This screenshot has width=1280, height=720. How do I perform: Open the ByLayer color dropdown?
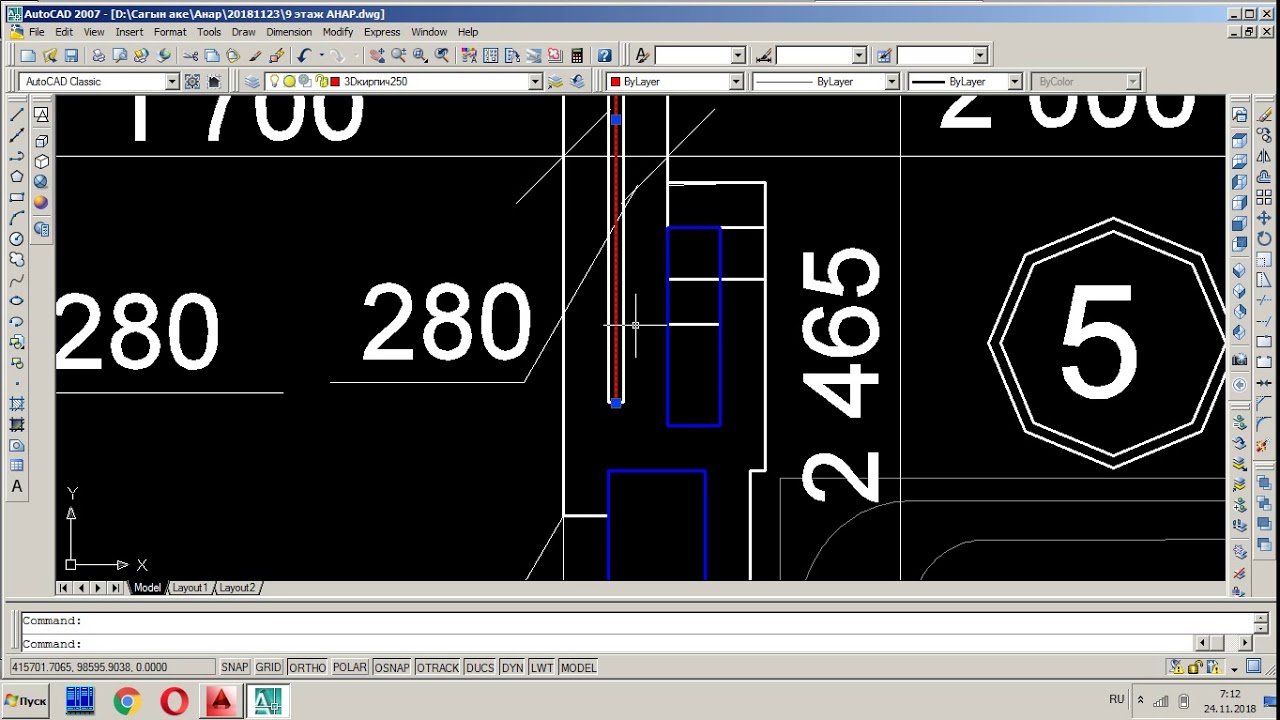(736, 82)
